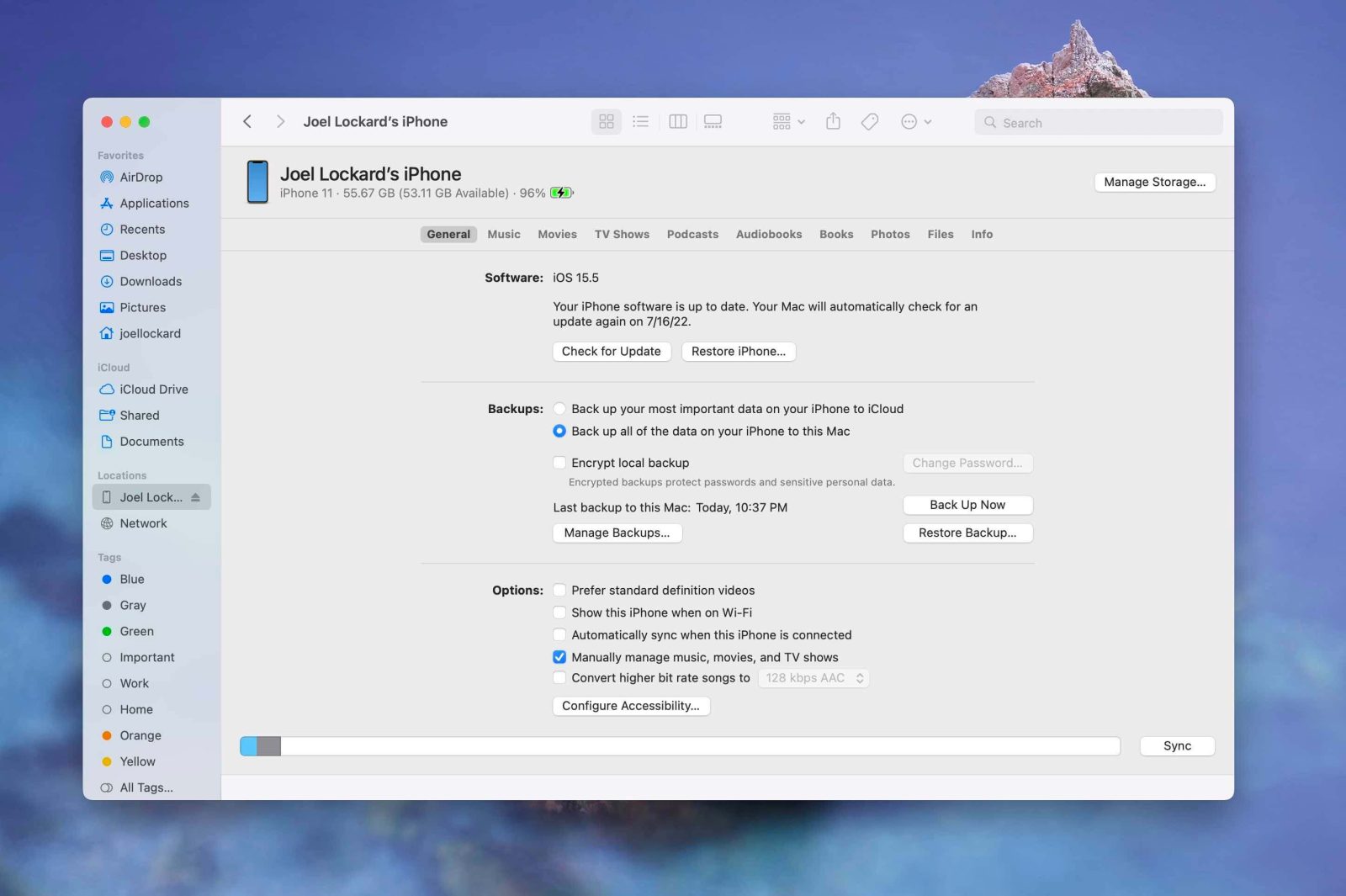Open the Photos tab

click(x=889, y=234)
